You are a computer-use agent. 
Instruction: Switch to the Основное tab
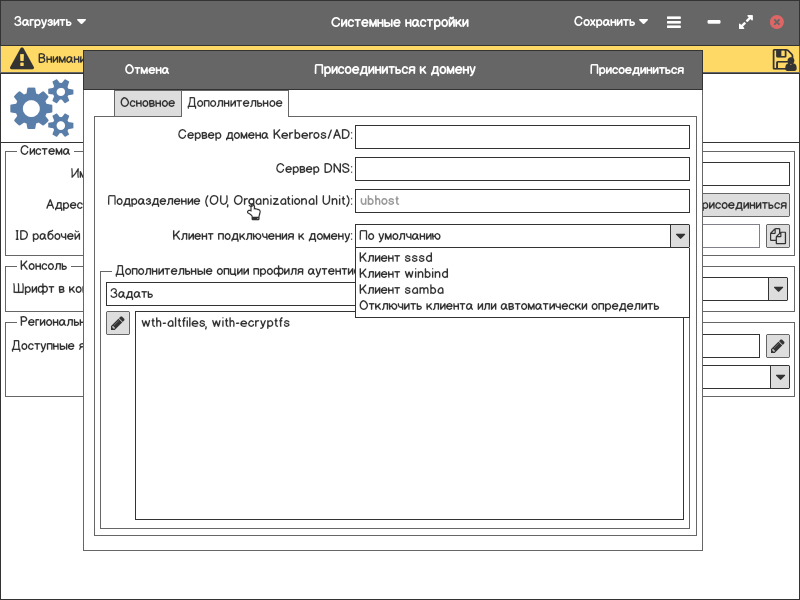pos(147,103)
